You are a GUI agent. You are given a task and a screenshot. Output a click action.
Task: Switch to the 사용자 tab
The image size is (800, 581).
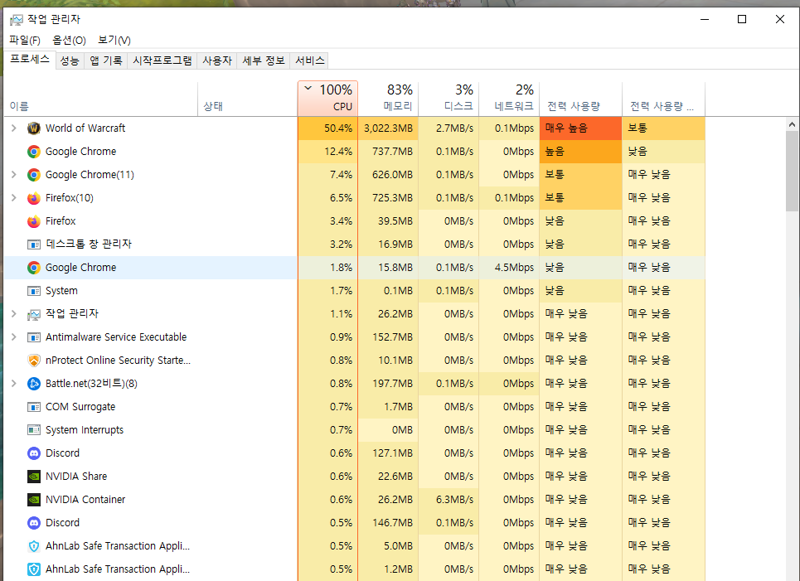pyautogui.click(x=217, y=61)
